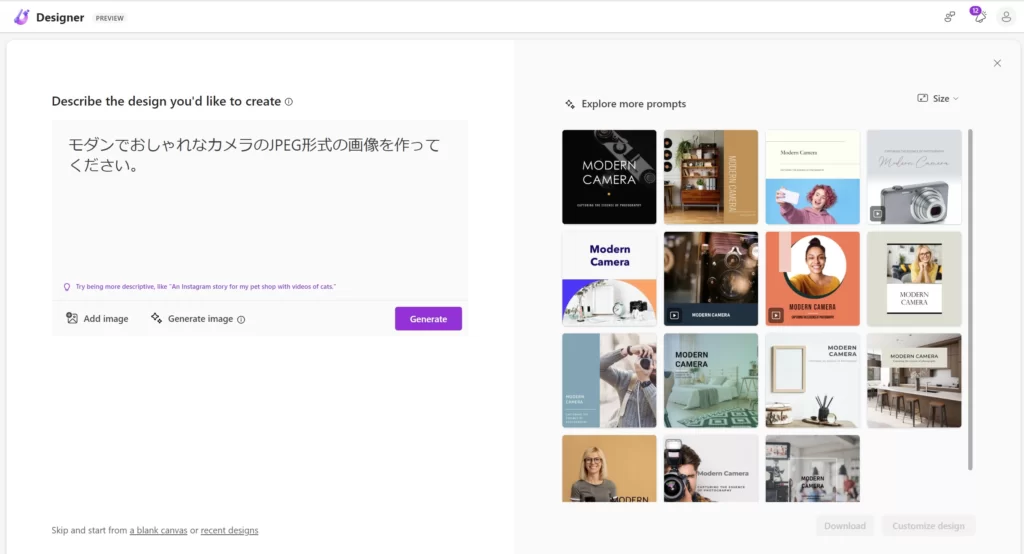The image size is (1024, 554).
Task: Select the kitchen bar stools design
Action: [914, 381]
